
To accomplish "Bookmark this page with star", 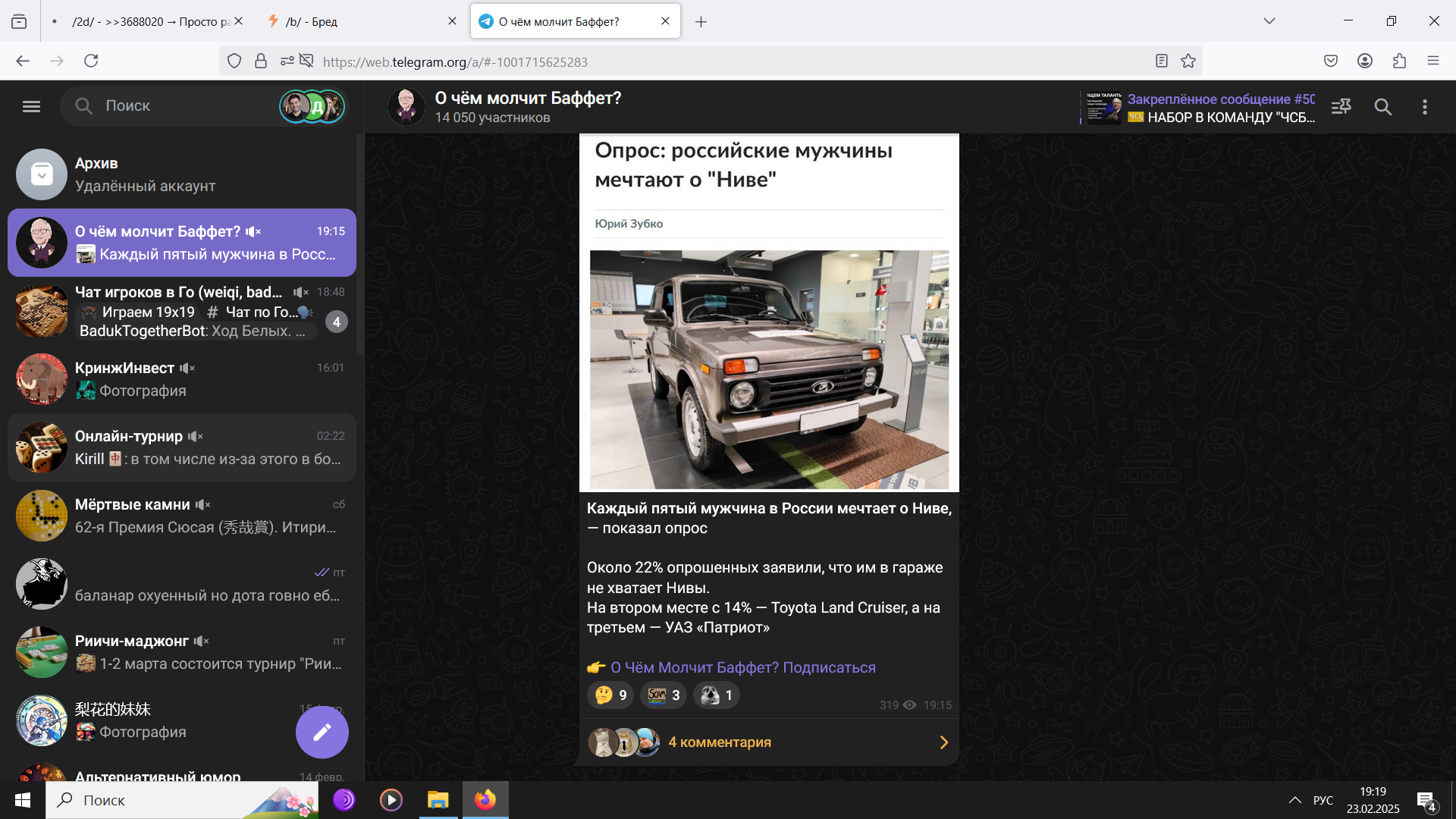I will pyautogui.click(x=1188, y=61).
